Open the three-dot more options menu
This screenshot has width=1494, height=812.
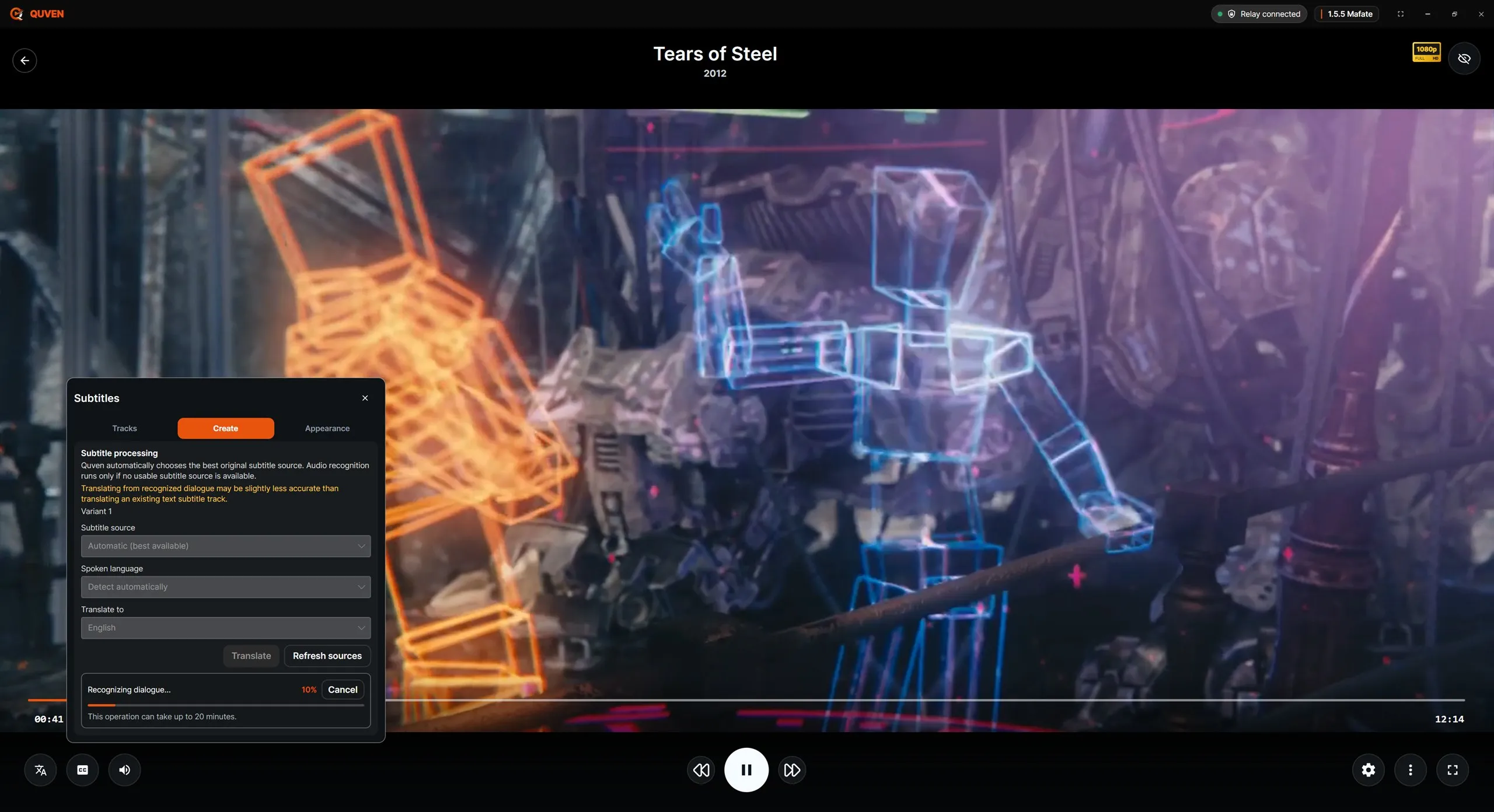click(1411, 770)
